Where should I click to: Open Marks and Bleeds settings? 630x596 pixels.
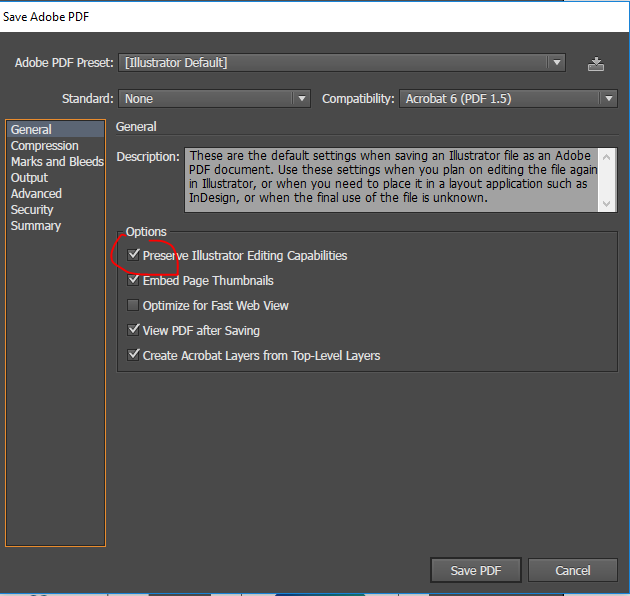tap(55, 162)
